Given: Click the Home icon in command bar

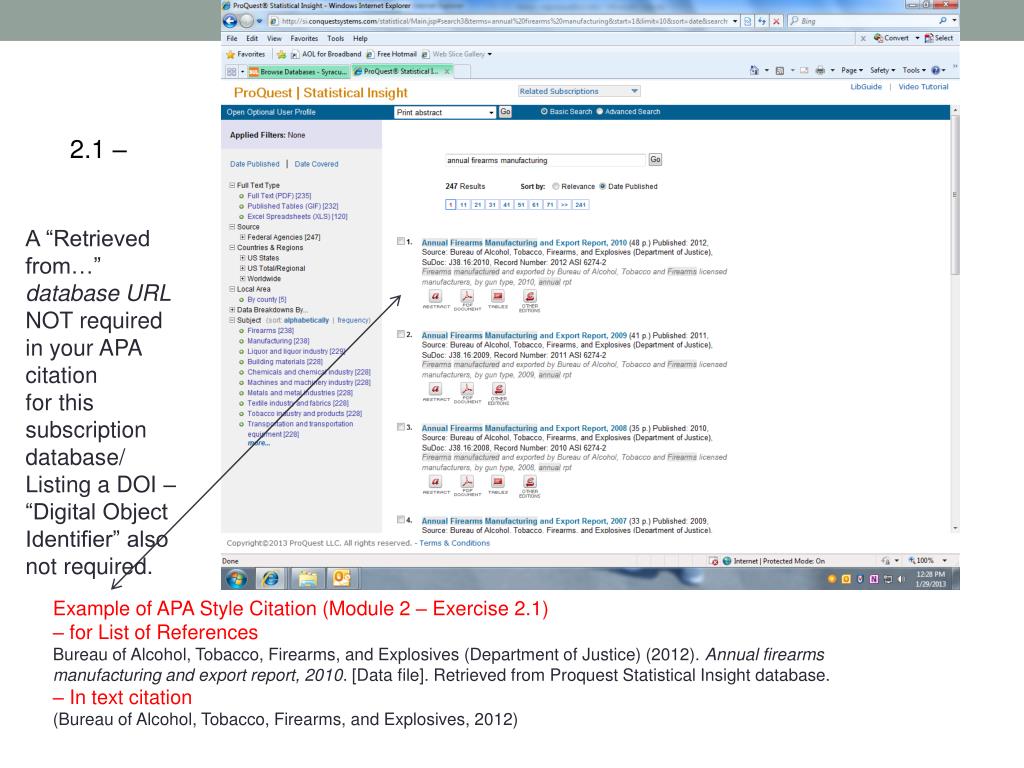Looking at the screenshot, I should click(x=754, y=70).
